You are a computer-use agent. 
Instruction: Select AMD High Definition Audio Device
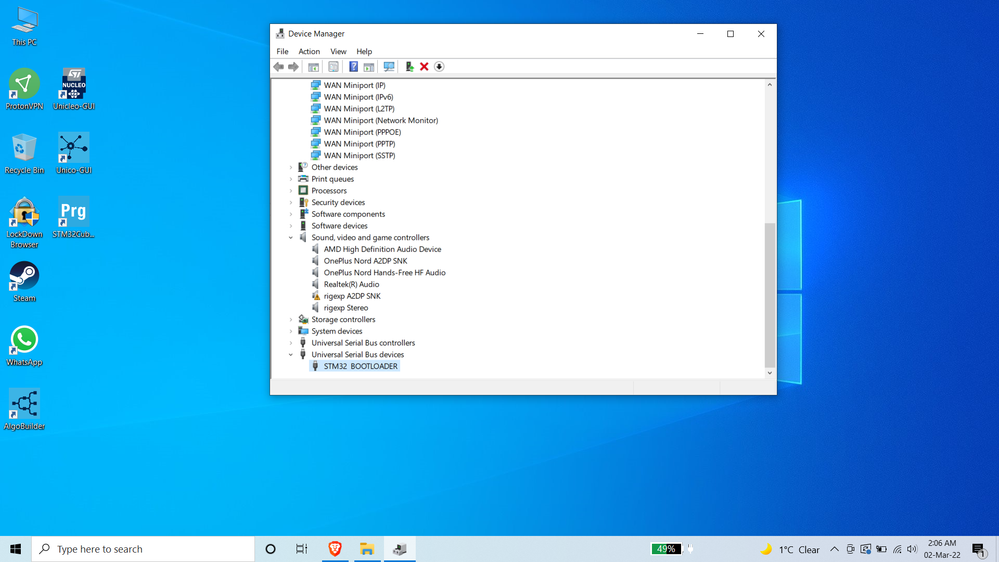pyautogui.click(x=382, y=249)
